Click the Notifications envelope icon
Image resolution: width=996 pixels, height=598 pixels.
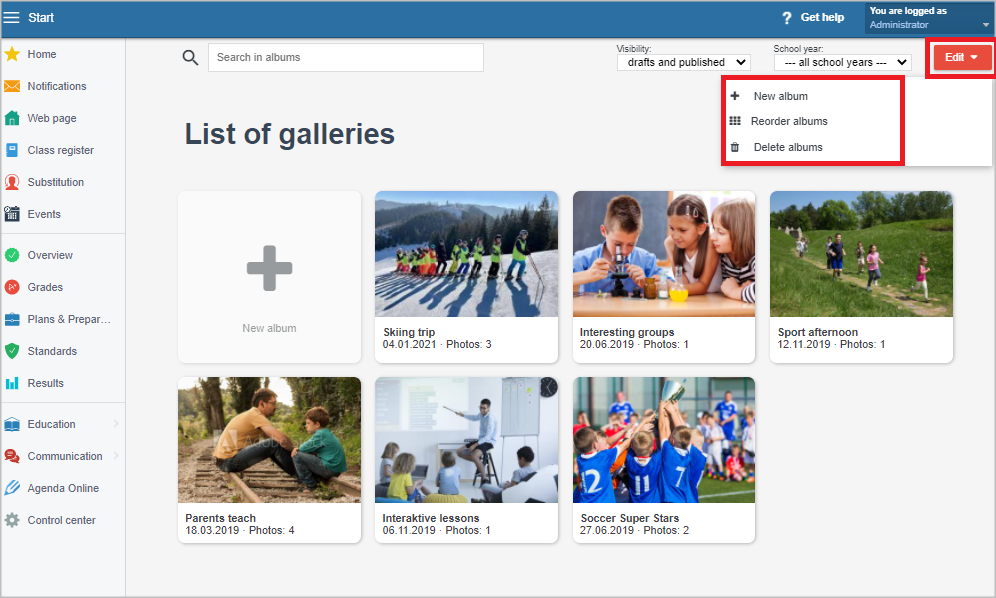(x=12, y=86)
